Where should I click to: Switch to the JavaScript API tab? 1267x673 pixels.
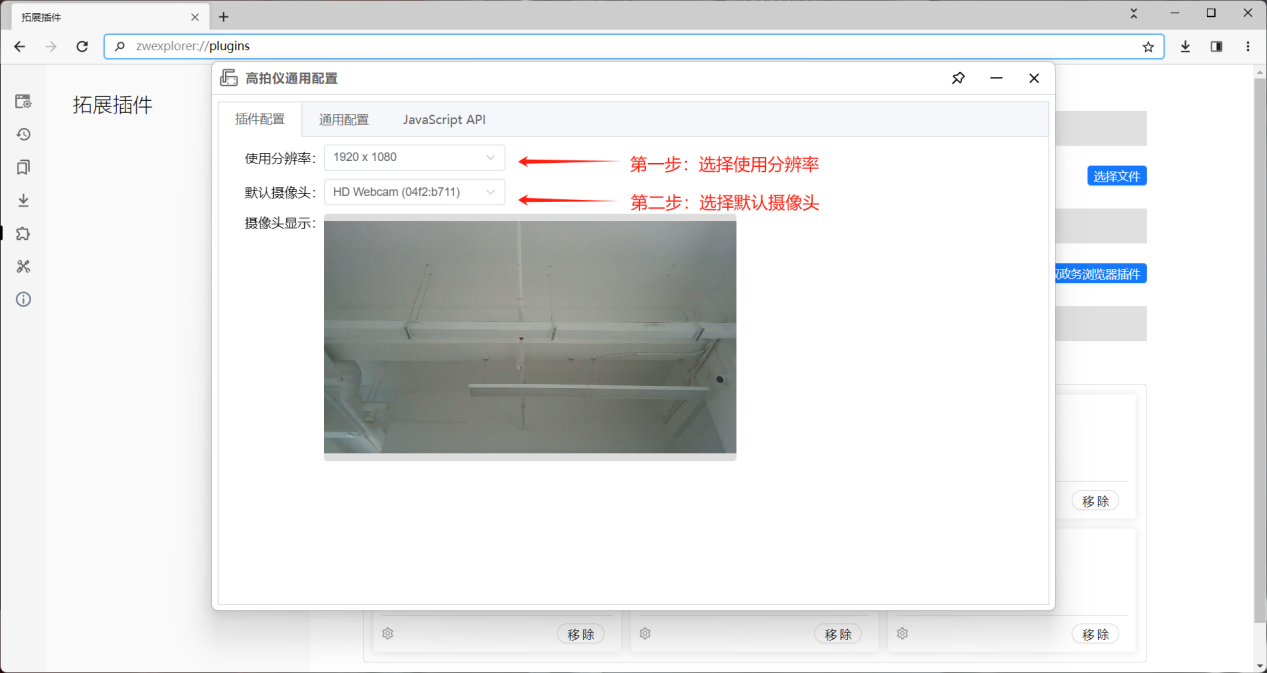click(444, 119)
